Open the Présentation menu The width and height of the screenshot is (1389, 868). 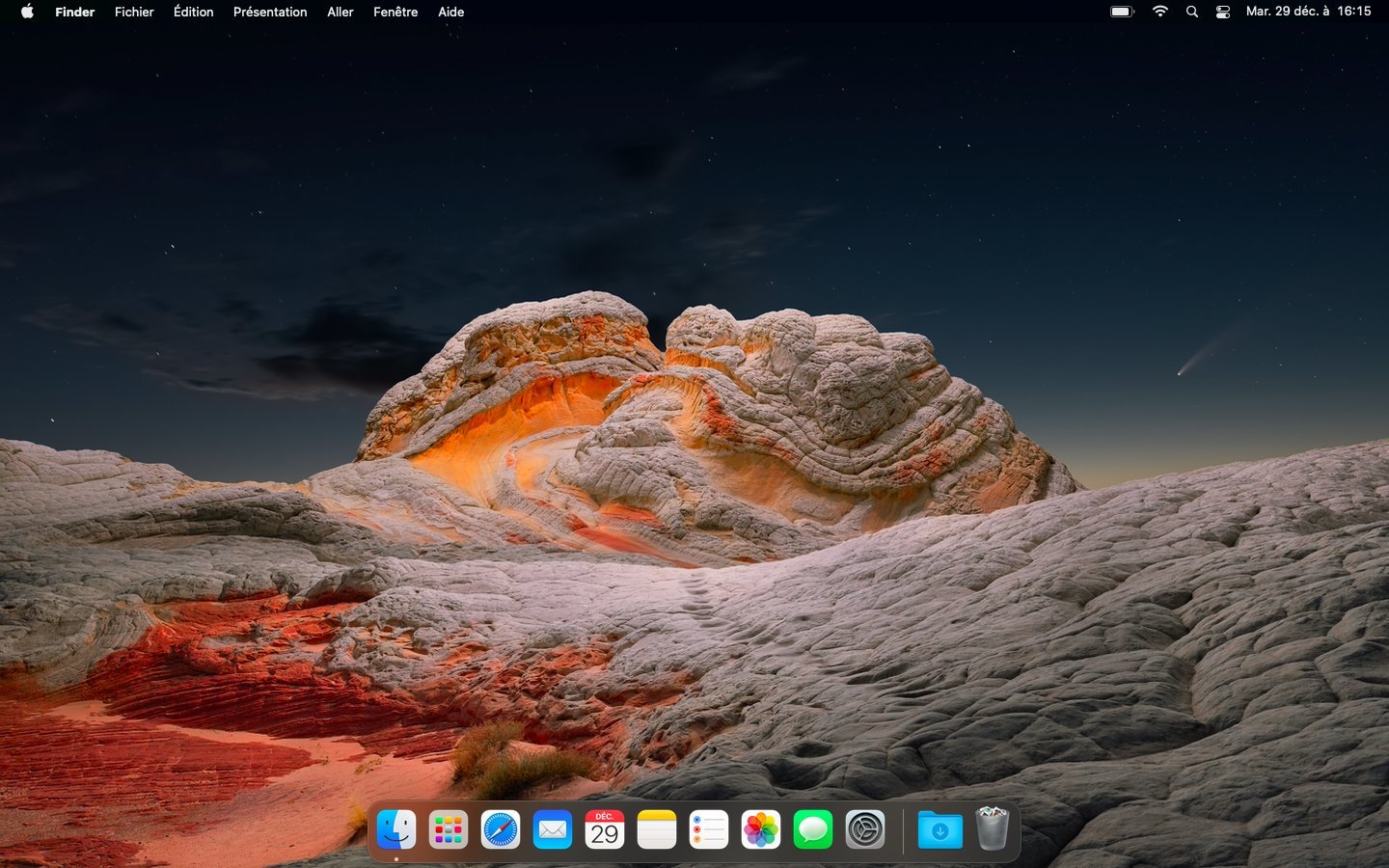[x=270, y=12]
